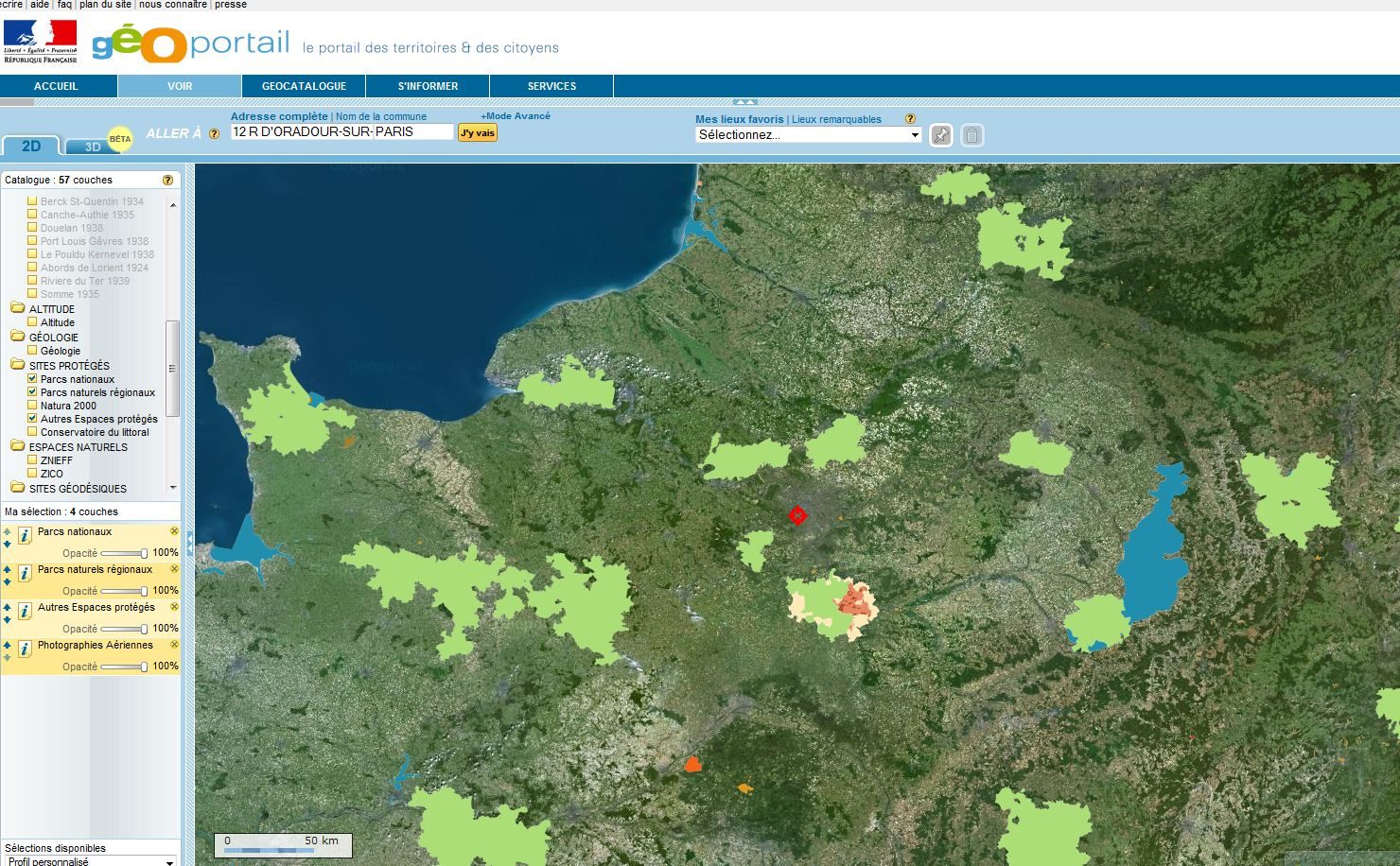Open the Sélectionnez favorite places dropdown
The width and height of the screenshot is (1400, 866).
[x=808, y=135]
